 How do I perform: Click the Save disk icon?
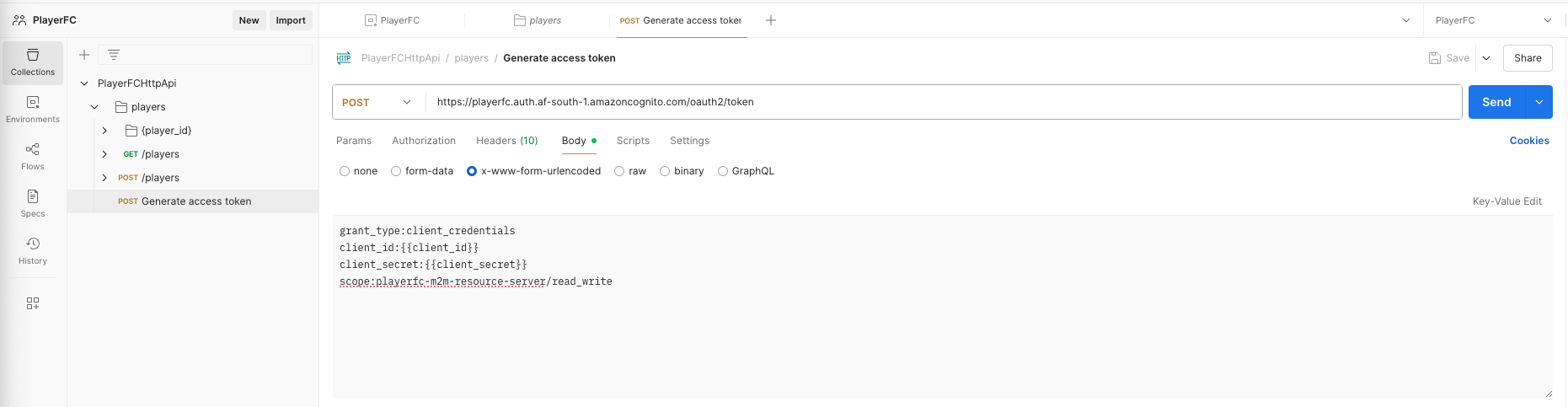point(1435,58)
